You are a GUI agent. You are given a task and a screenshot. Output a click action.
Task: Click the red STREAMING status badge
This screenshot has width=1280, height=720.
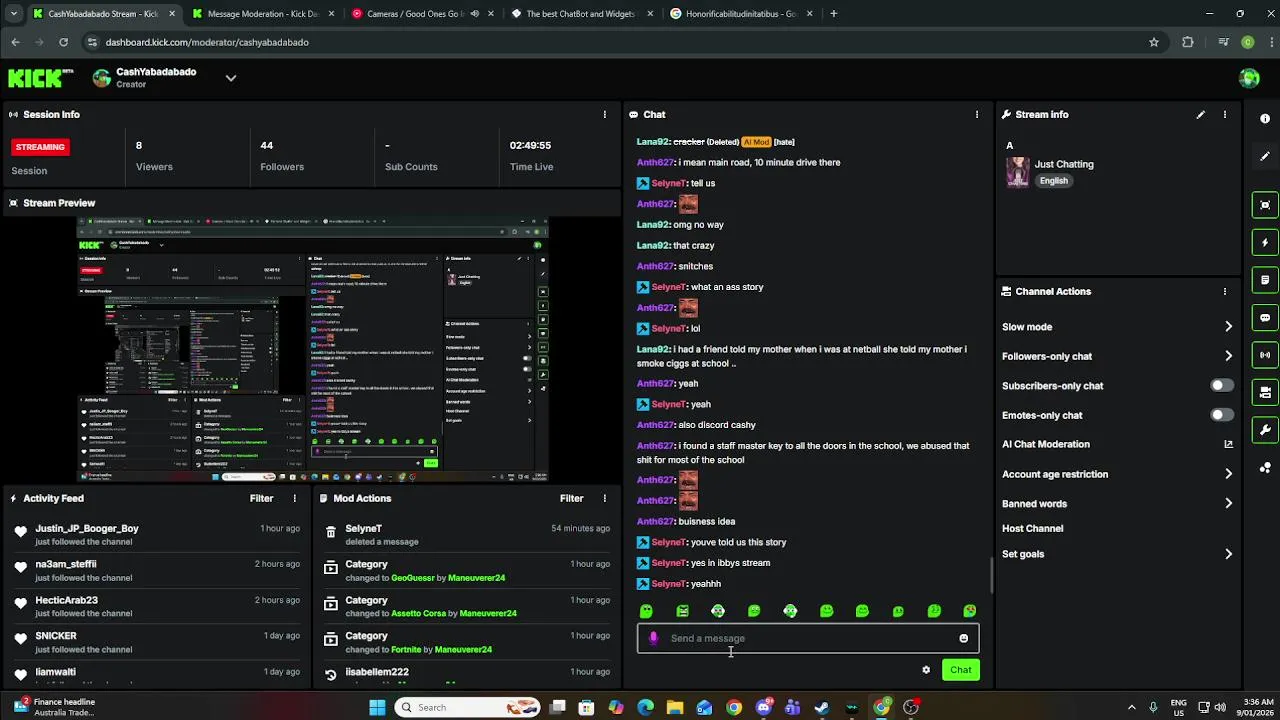click(40, 147)
